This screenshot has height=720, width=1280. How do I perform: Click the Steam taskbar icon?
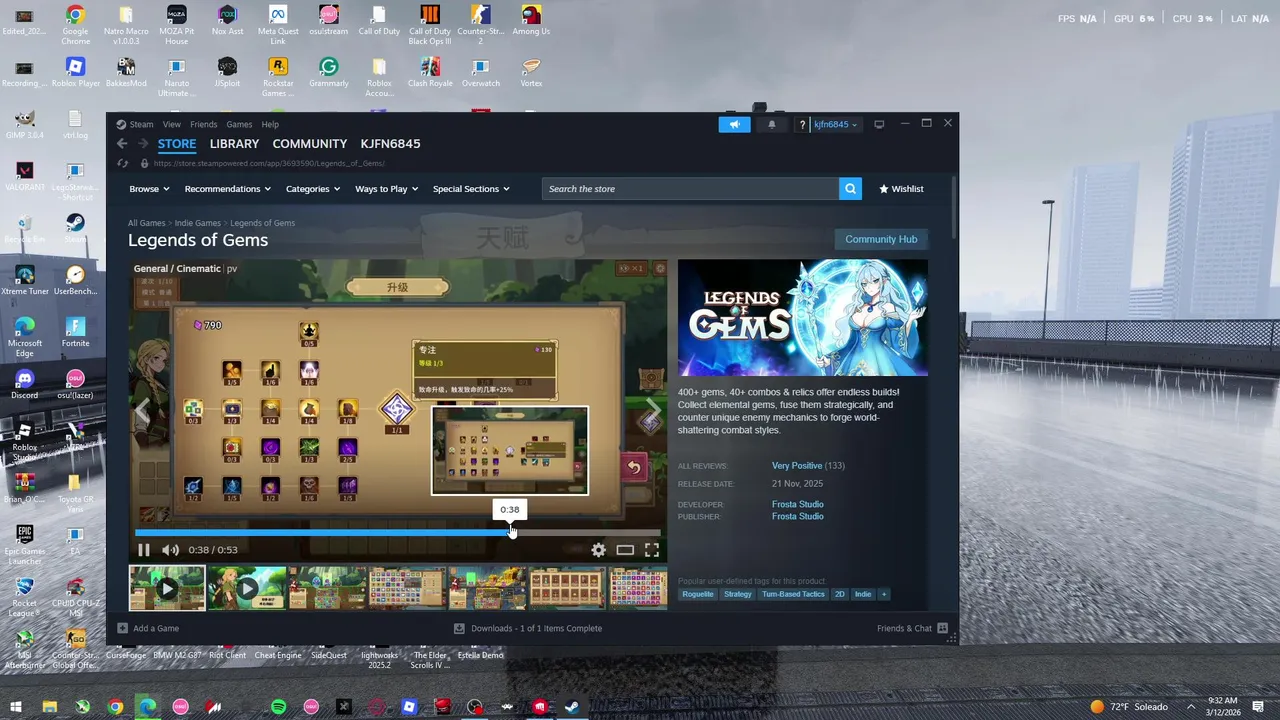(571, 707)
